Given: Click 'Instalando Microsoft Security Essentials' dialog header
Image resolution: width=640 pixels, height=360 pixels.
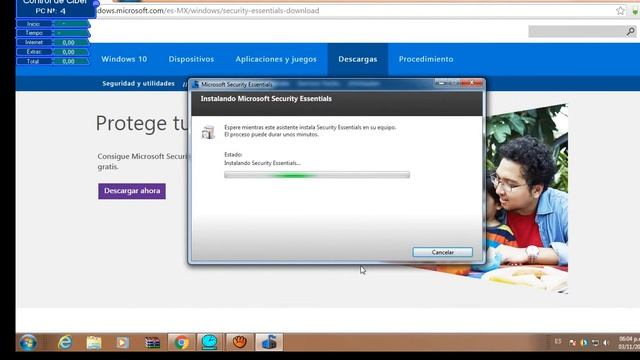Looking at the screenshot, I should coord(266,99).
